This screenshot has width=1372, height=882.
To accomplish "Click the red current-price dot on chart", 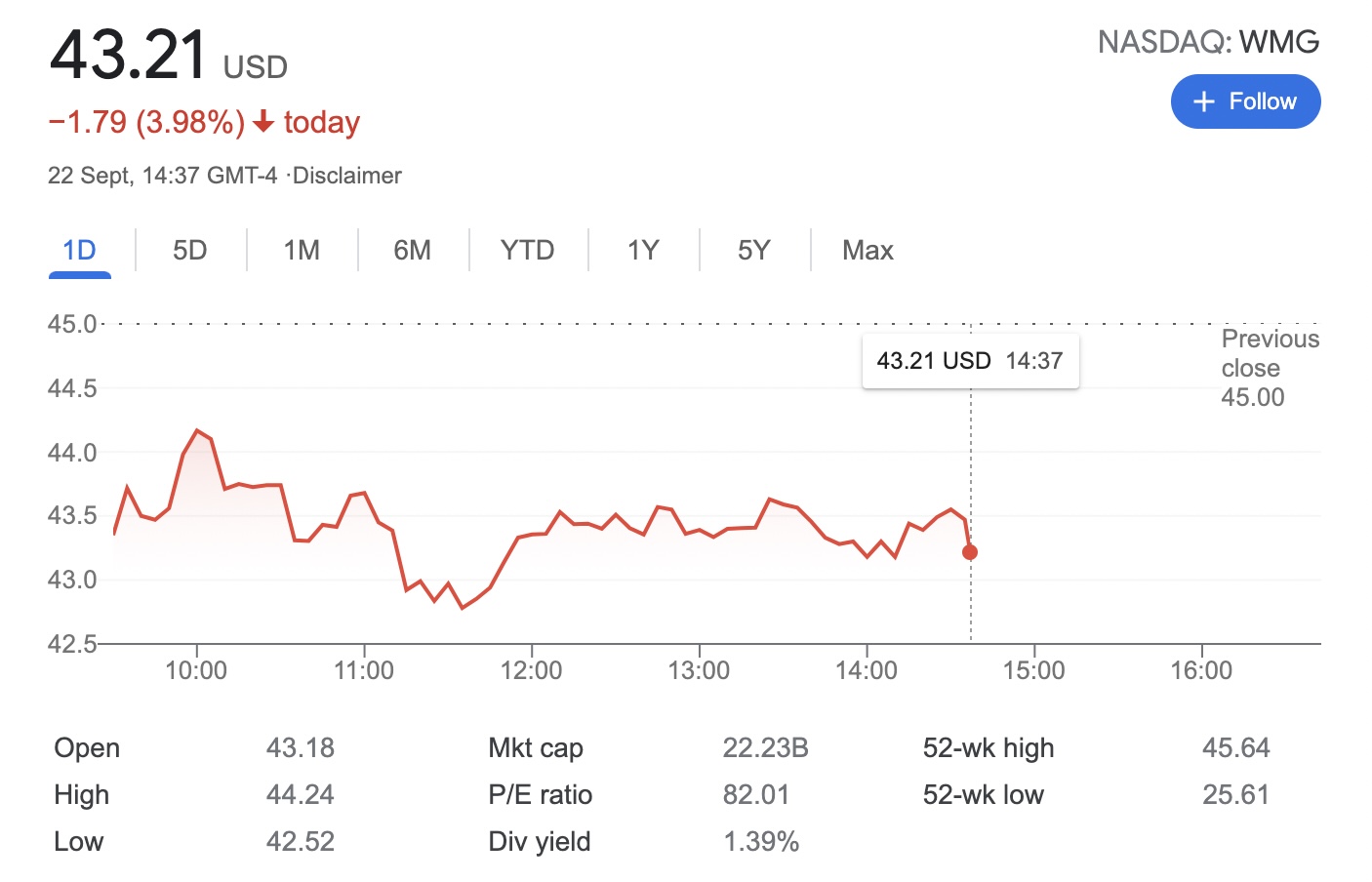I will click(970, 552).
